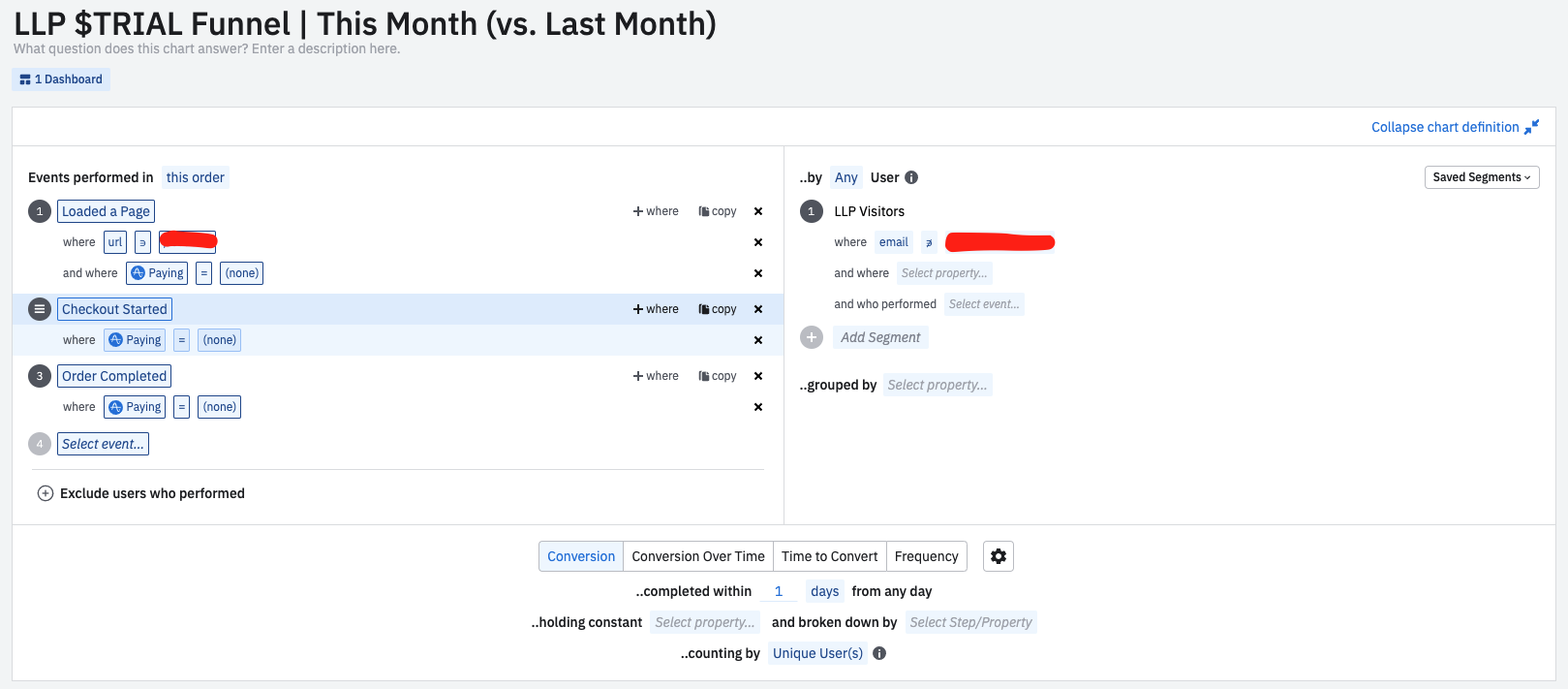Open the Frequency tab
Image resolution: width=1568 pixels, height=689 pixels.
(926, 556)
